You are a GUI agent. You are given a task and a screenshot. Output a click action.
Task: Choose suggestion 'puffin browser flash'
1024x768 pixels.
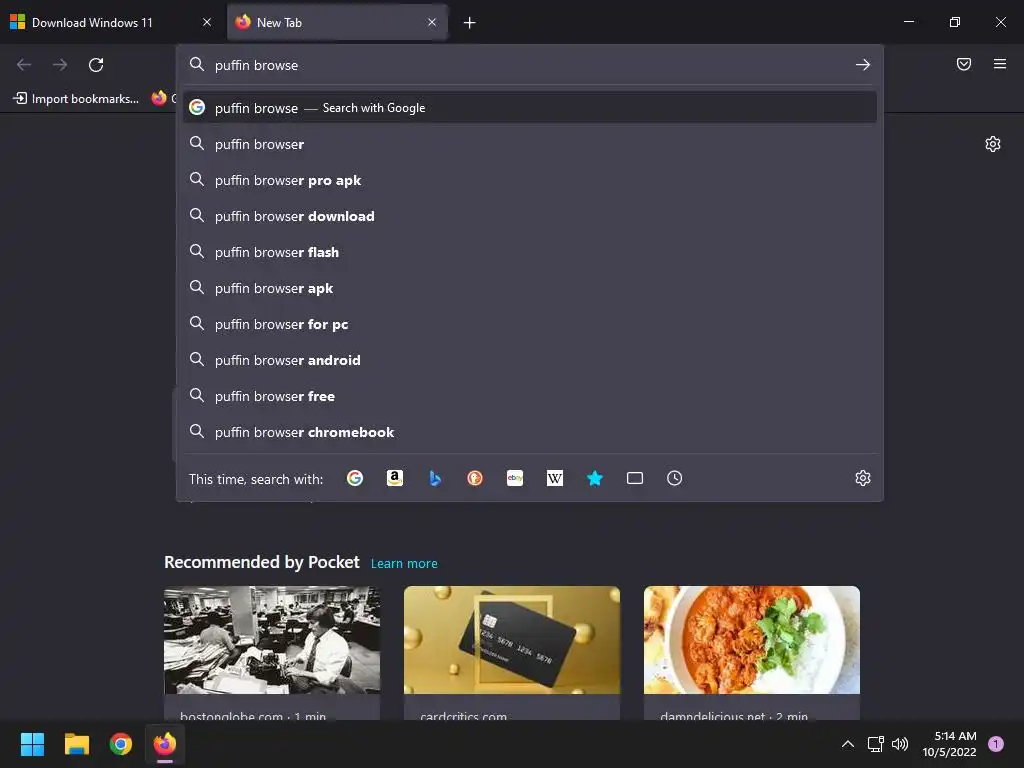point(530,252)
